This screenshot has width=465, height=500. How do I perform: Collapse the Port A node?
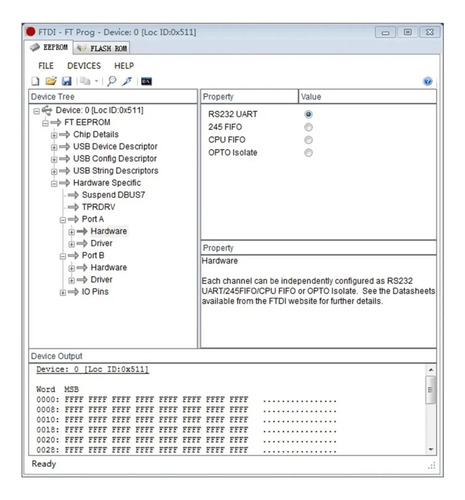pyautogui.click(x=63, y=220)
